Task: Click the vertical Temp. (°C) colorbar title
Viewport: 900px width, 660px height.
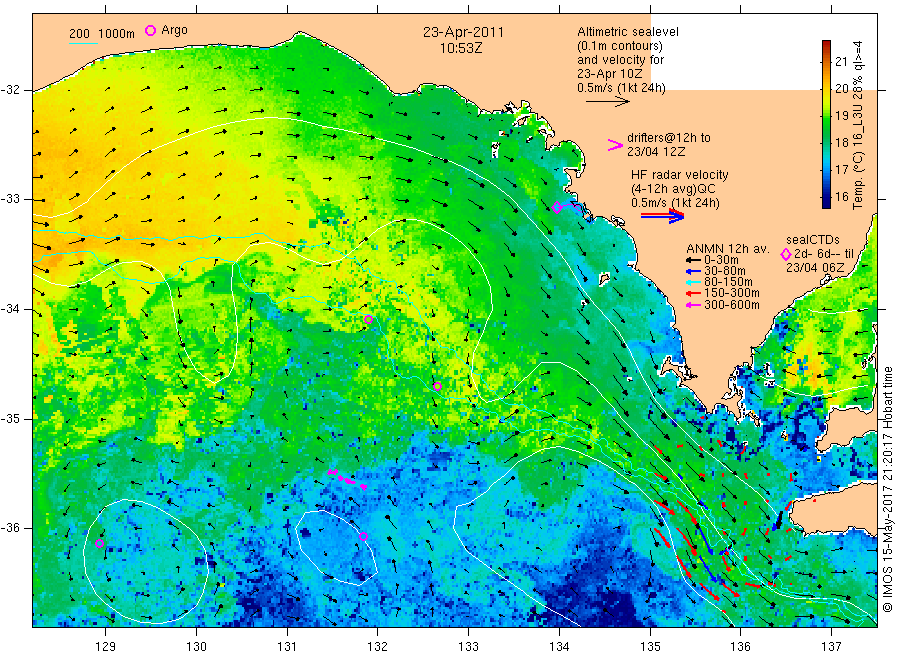Action: point(858,125)
